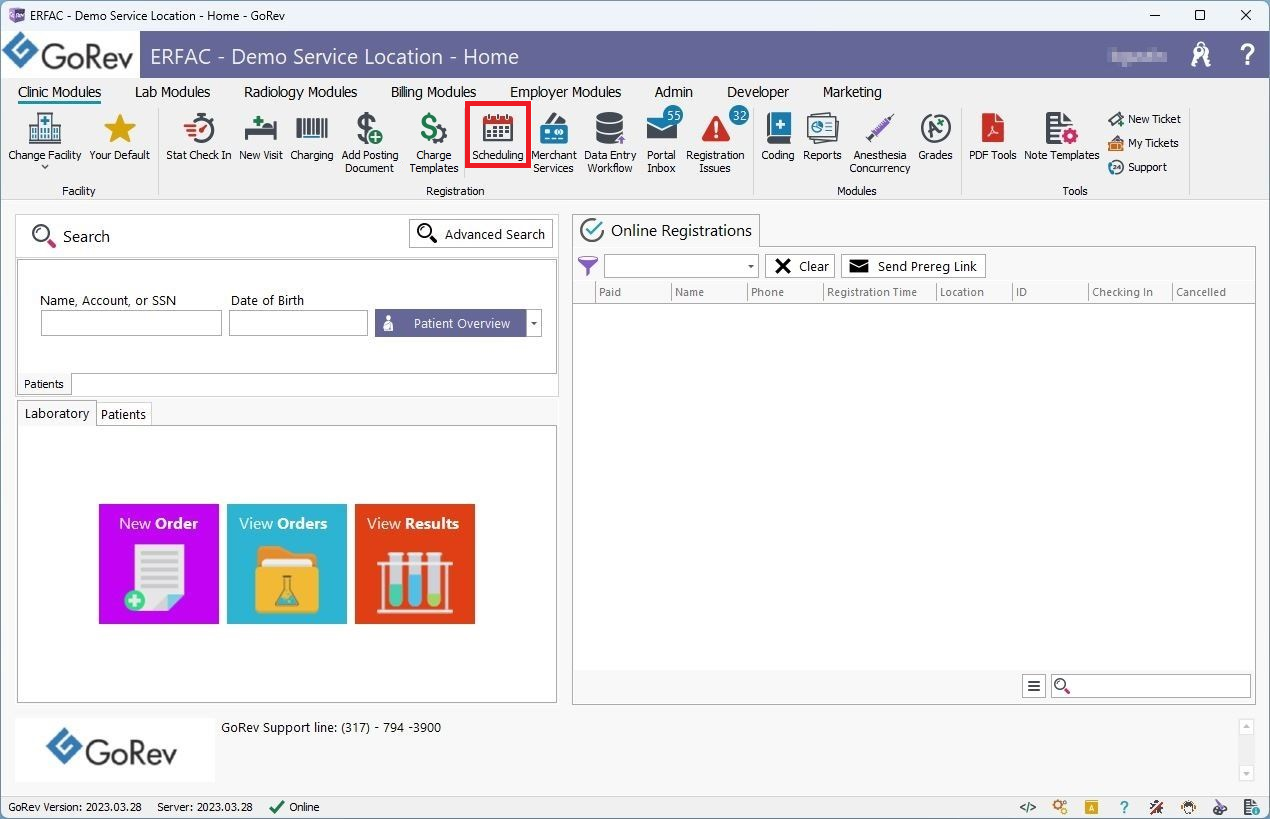The height and width of the screenshot is (819, 1270).
Task: Click the Online Registrations tab
Action: click(x=666, y=231)
